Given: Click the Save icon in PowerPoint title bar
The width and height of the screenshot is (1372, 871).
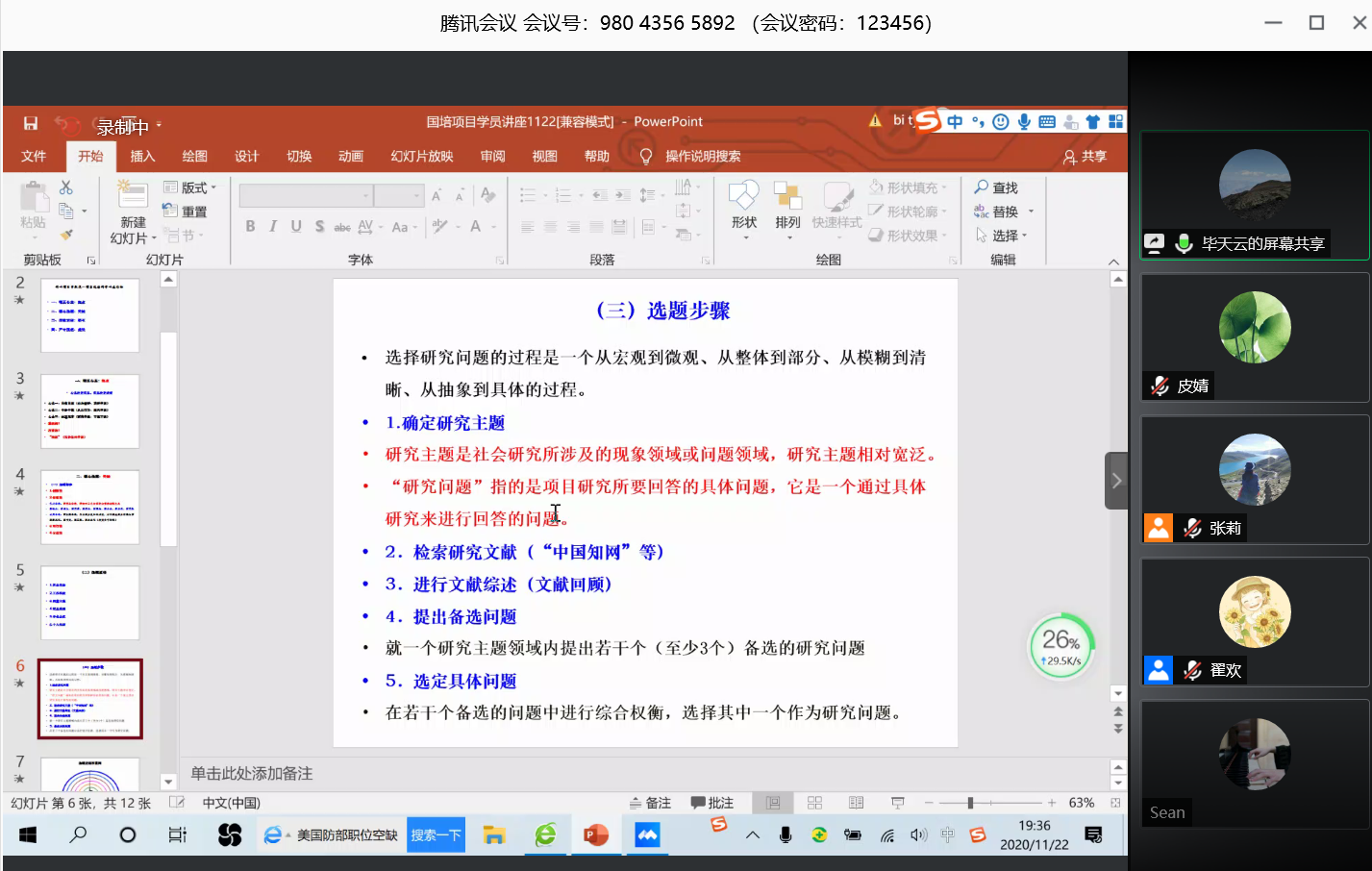Looking at the screenshot, I should point(31,123).
